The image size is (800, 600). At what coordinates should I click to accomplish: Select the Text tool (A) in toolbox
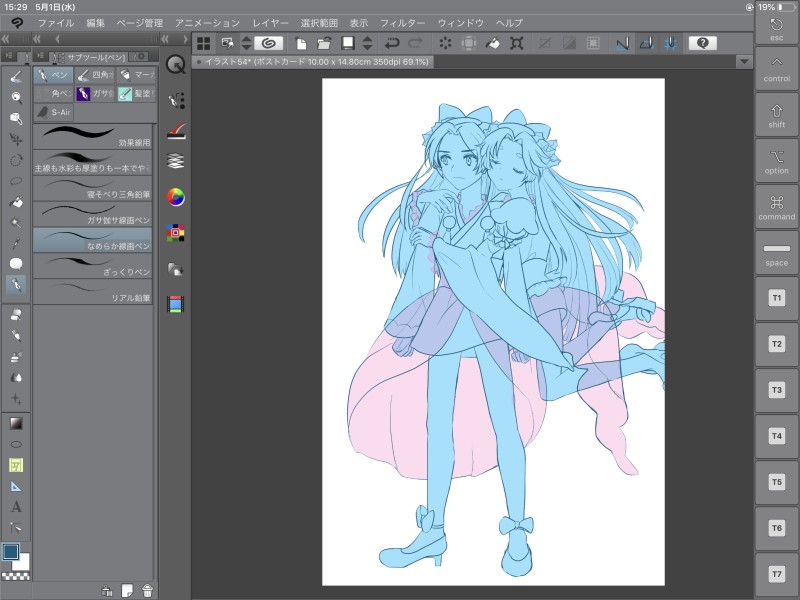(16, 506)
